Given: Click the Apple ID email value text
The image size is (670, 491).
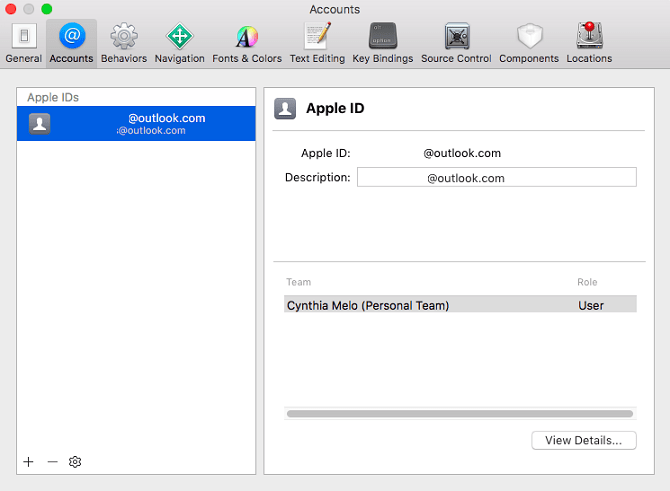Looking at the screenshot, I should point(461,153).
